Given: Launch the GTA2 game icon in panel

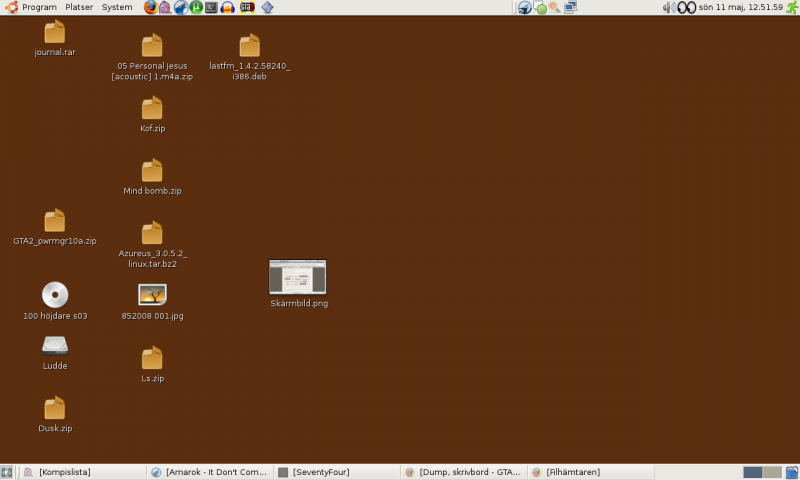Looking at the screenshot, I should pyautogui.click(x=246, y=7).
